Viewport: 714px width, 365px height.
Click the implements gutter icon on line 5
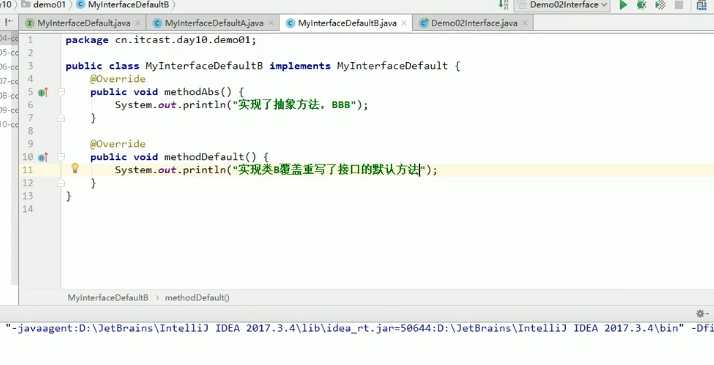click(x=43, y=92)
